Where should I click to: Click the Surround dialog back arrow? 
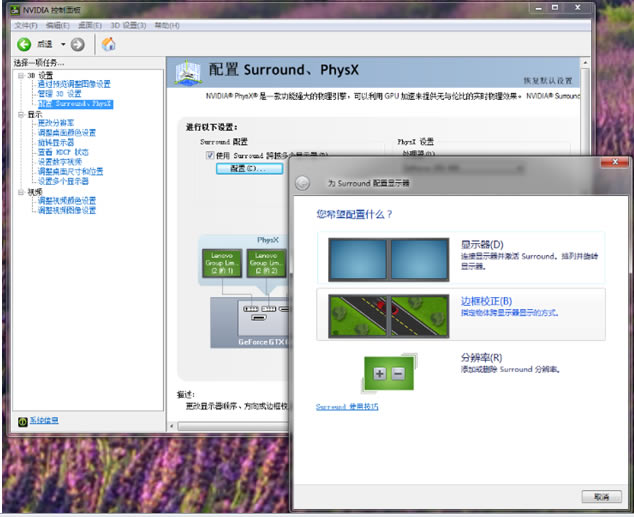click(302, 183)
